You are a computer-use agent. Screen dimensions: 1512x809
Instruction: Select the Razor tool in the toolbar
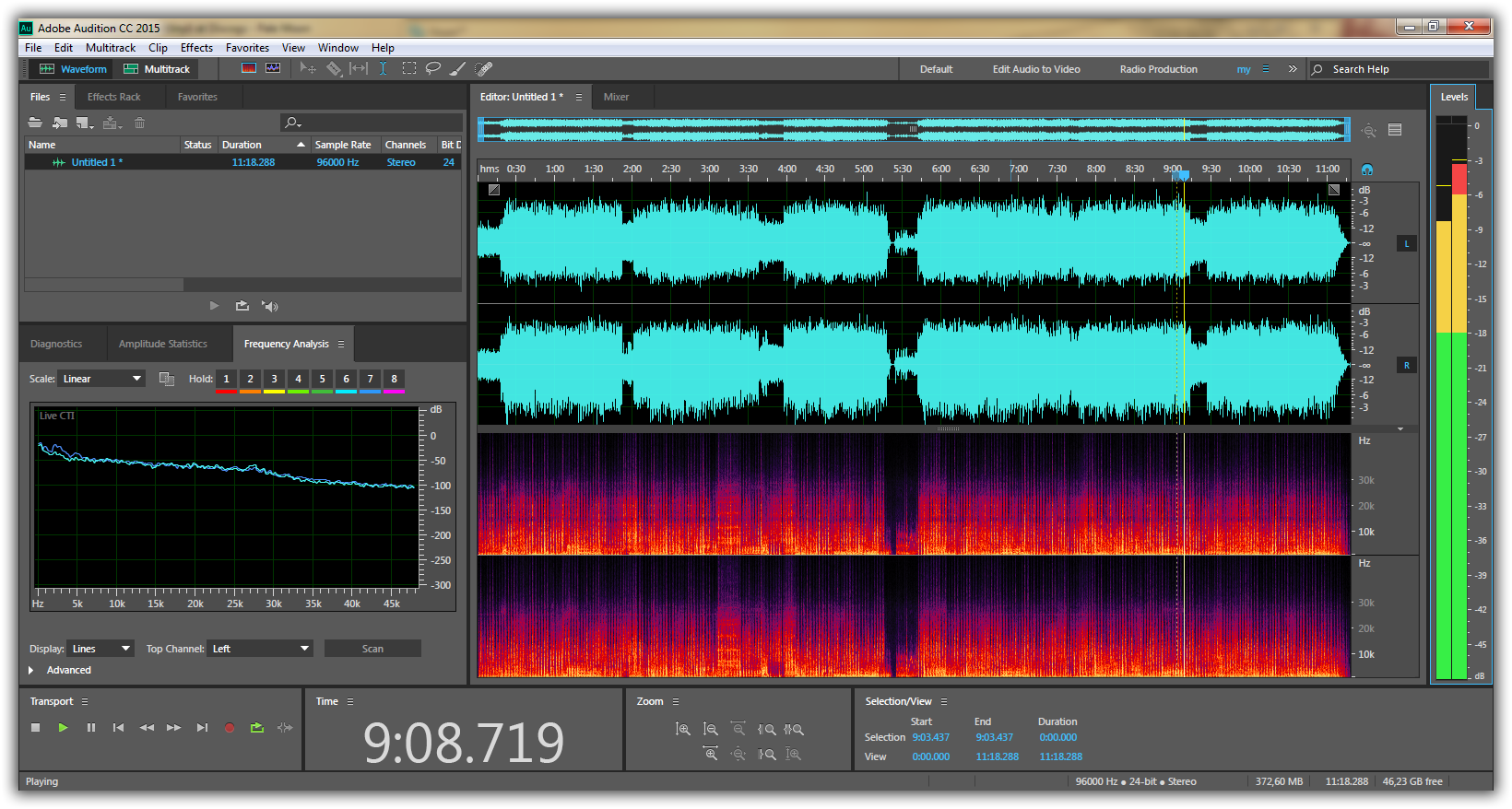pos(334,69)
